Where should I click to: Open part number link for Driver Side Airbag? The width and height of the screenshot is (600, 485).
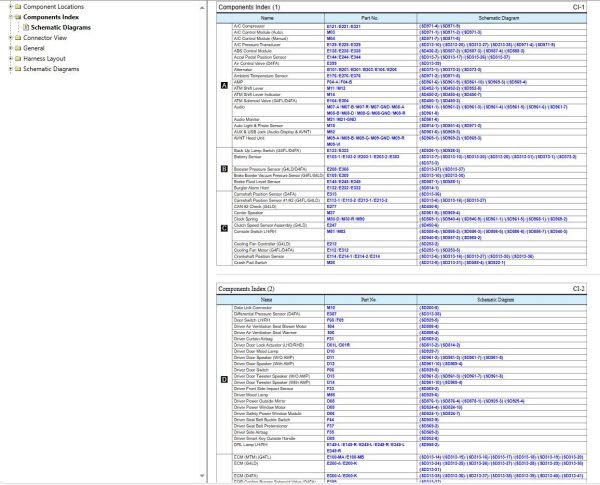click(331, 432)
